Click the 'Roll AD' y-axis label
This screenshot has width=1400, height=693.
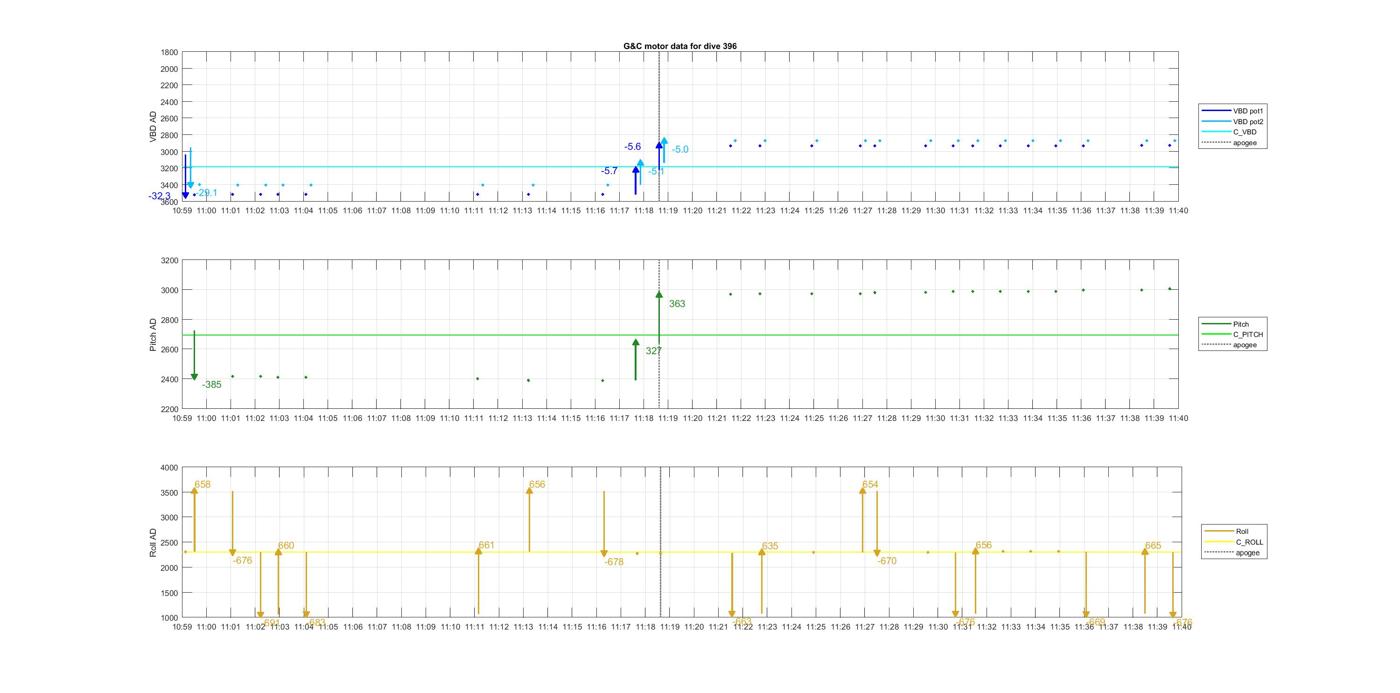[153, 543]
